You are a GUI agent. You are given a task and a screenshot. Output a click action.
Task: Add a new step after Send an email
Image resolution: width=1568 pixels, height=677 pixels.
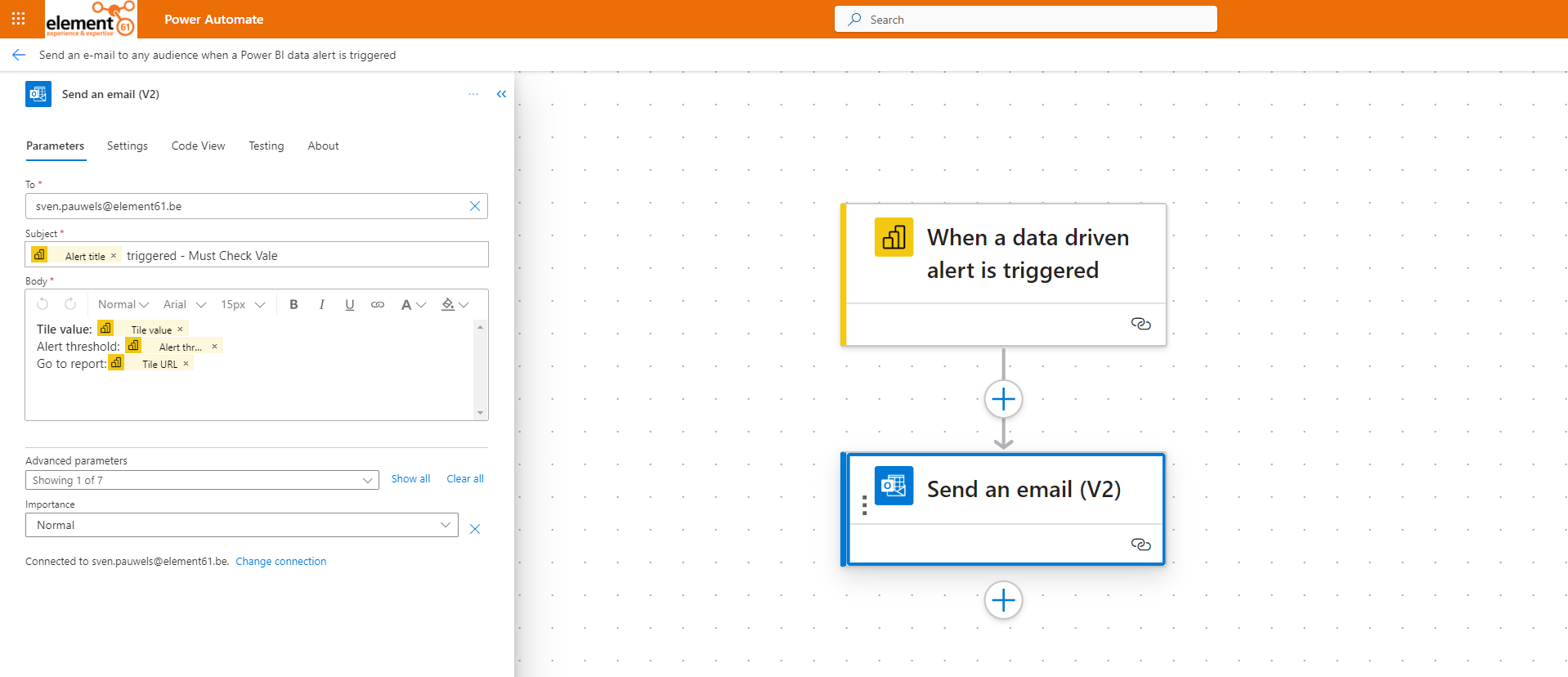pyautogui.click(x=1003, y=600)
